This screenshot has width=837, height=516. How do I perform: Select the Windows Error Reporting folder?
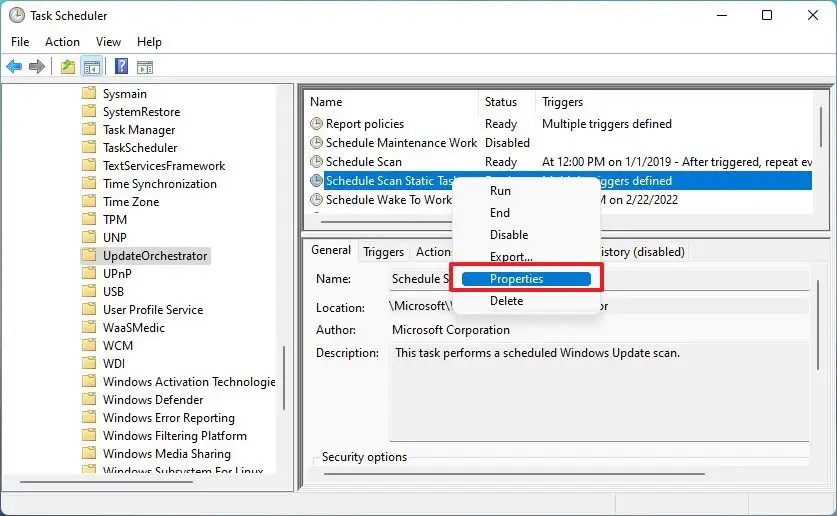tap(169, 418)
